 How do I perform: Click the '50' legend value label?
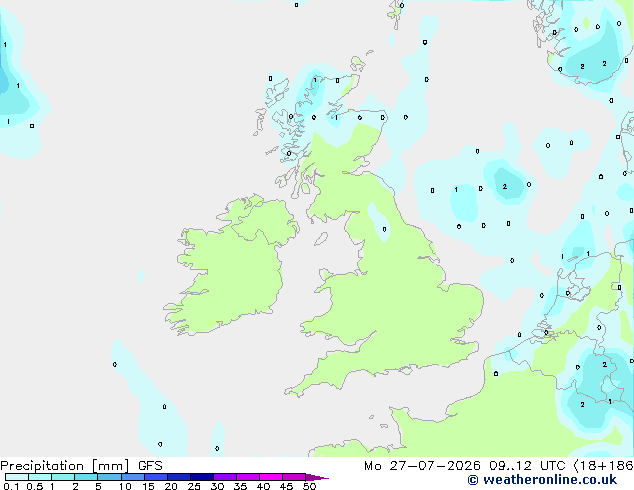309,486
